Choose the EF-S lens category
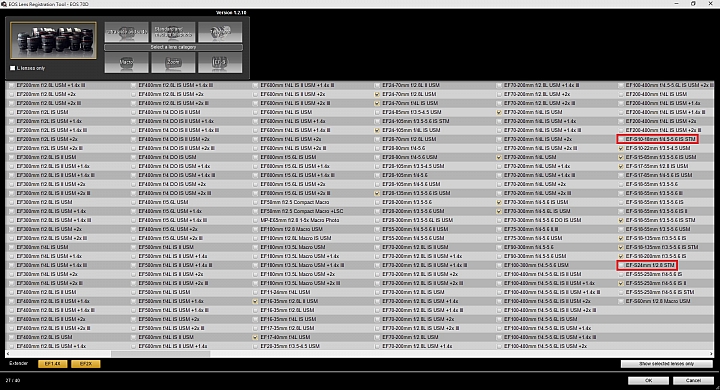The width and height of the screenshot is (720, 390). click(x=220, y=62)
